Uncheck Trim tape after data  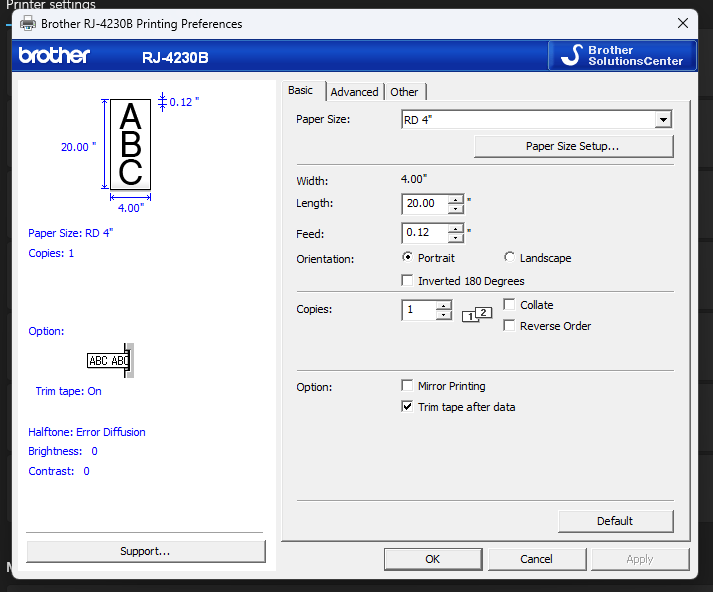click(x=407, y=407)
